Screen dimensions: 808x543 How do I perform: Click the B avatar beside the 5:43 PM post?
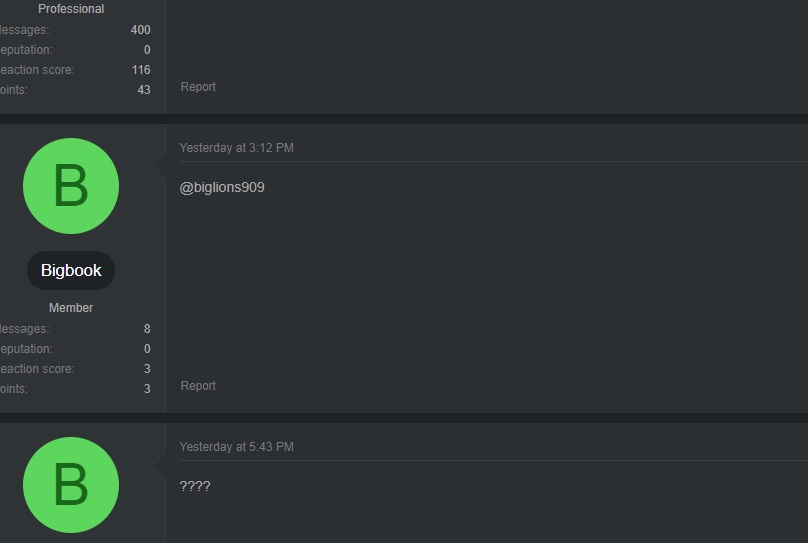click(x=70, y=485)
